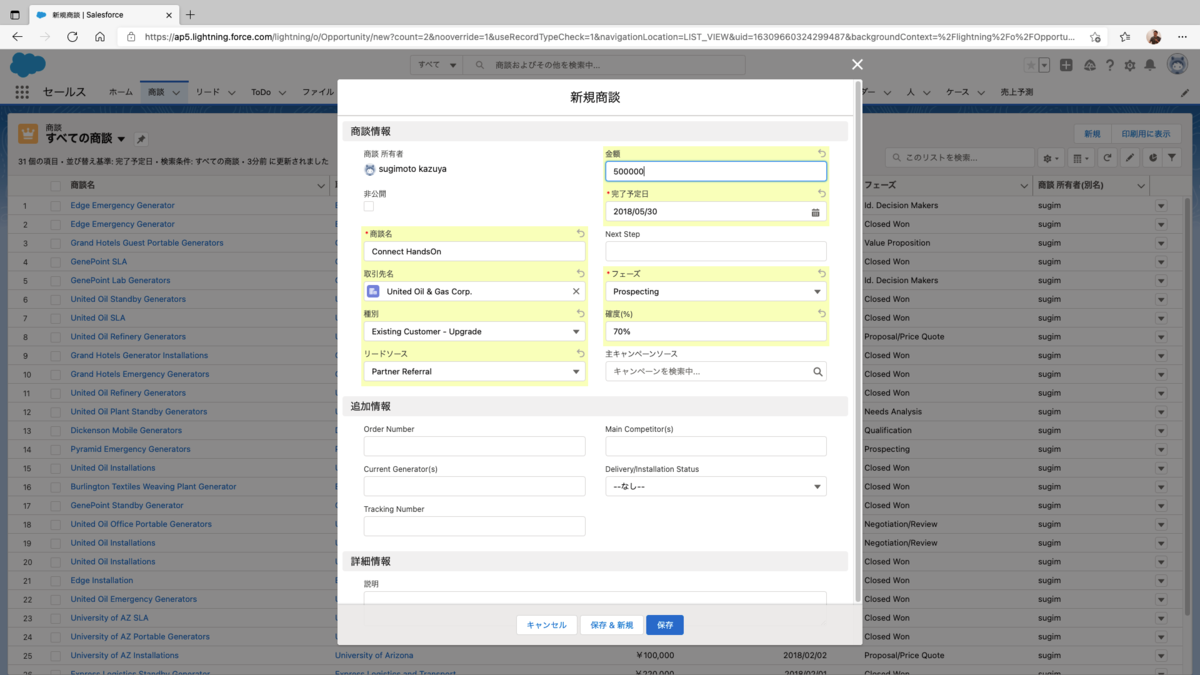Open the ToDo navigation tab
This screenshot has height=675, width=1200.
(261, 92)
